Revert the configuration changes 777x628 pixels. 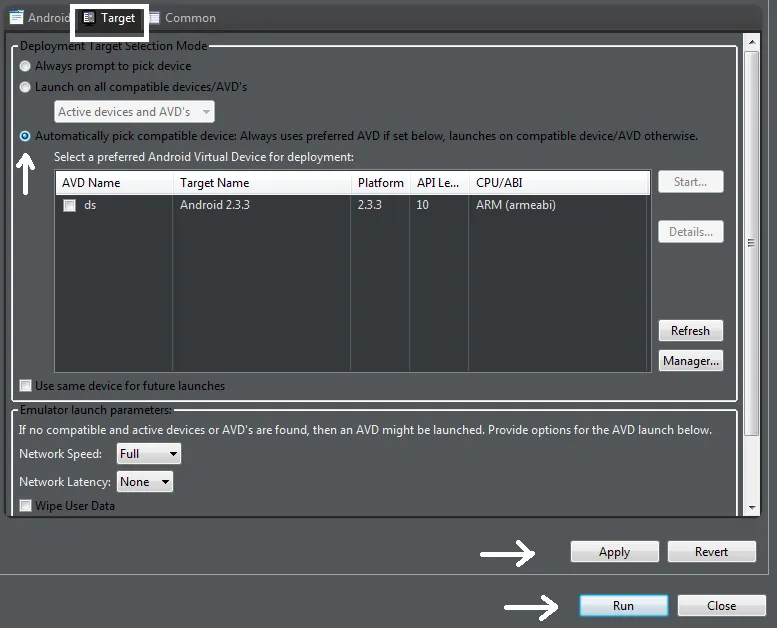pyautogui.click(x=712, y=552)
